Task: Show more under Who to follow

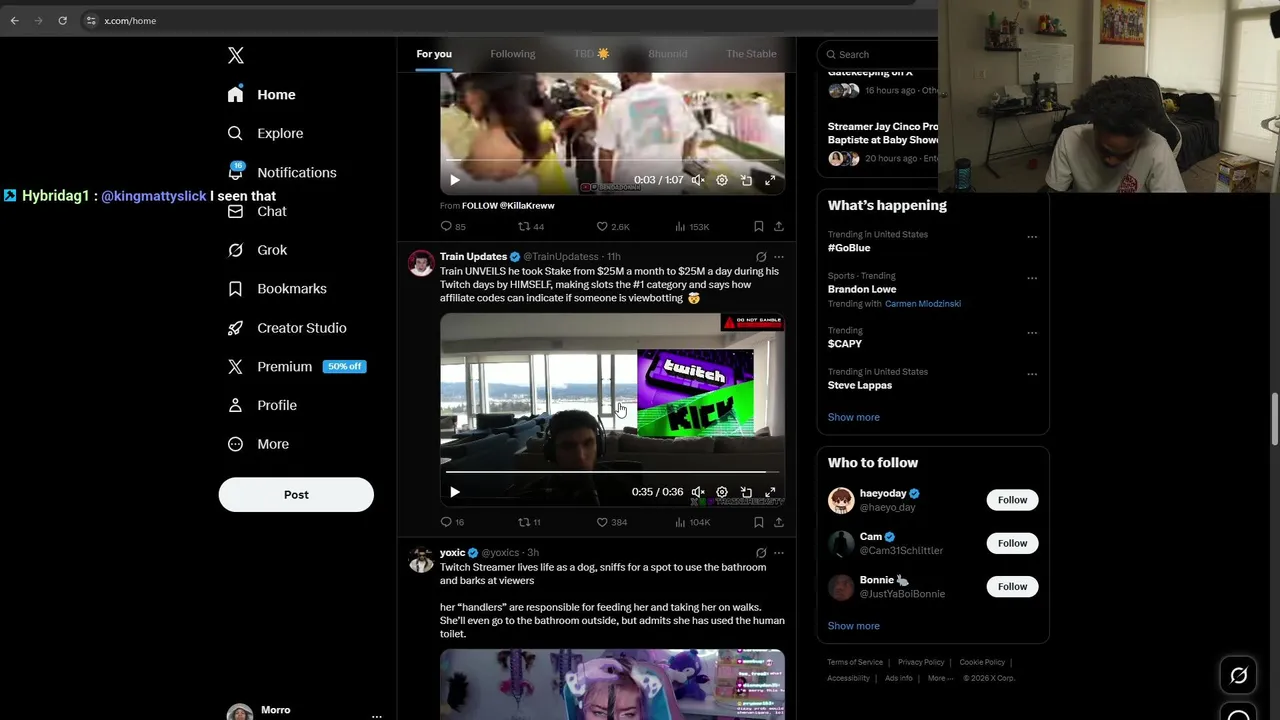Action: [854, 626]
